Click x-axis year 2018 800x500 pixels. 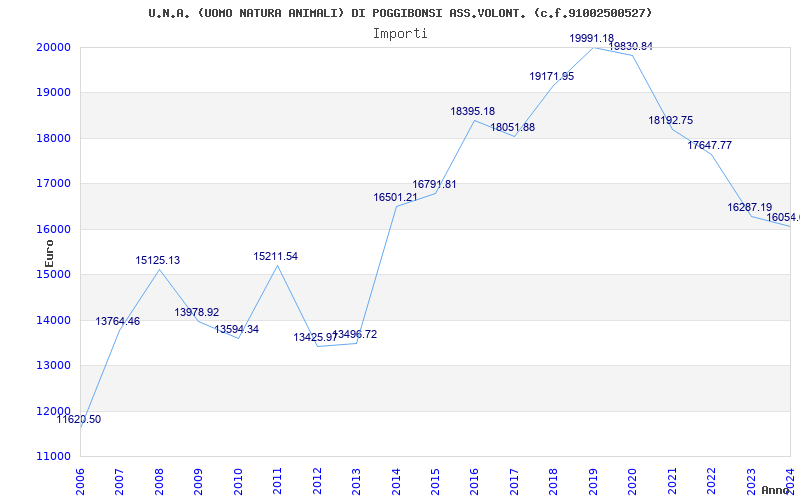[554, 481]
